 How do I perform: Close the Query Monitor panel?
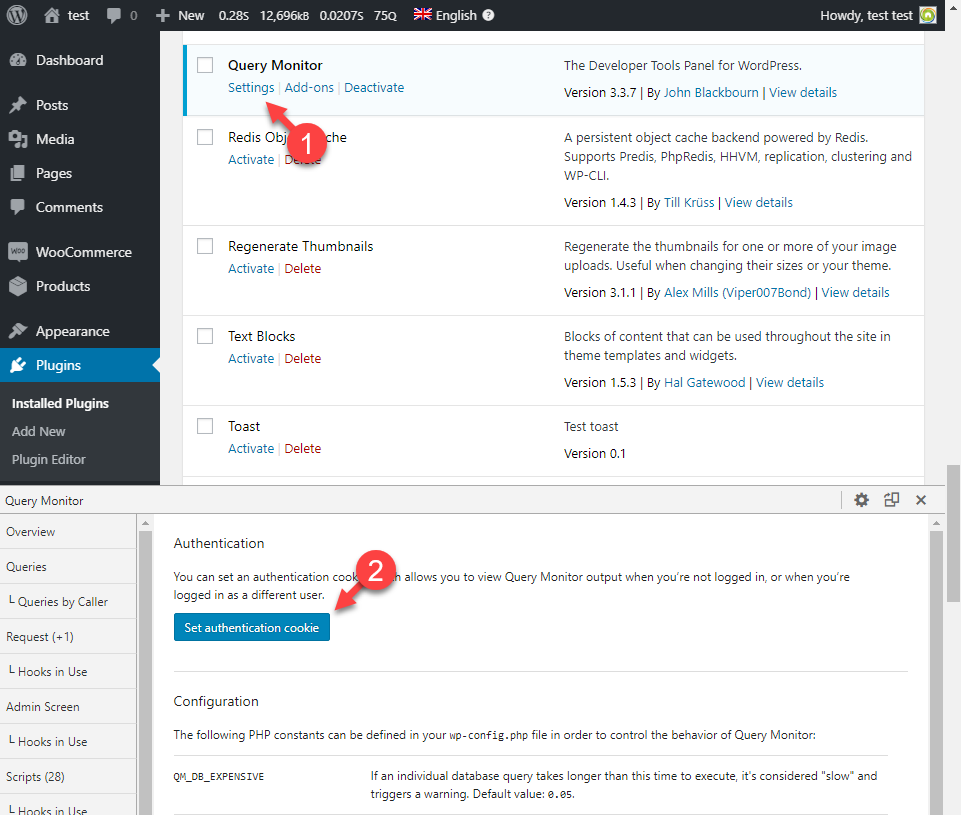921,500
